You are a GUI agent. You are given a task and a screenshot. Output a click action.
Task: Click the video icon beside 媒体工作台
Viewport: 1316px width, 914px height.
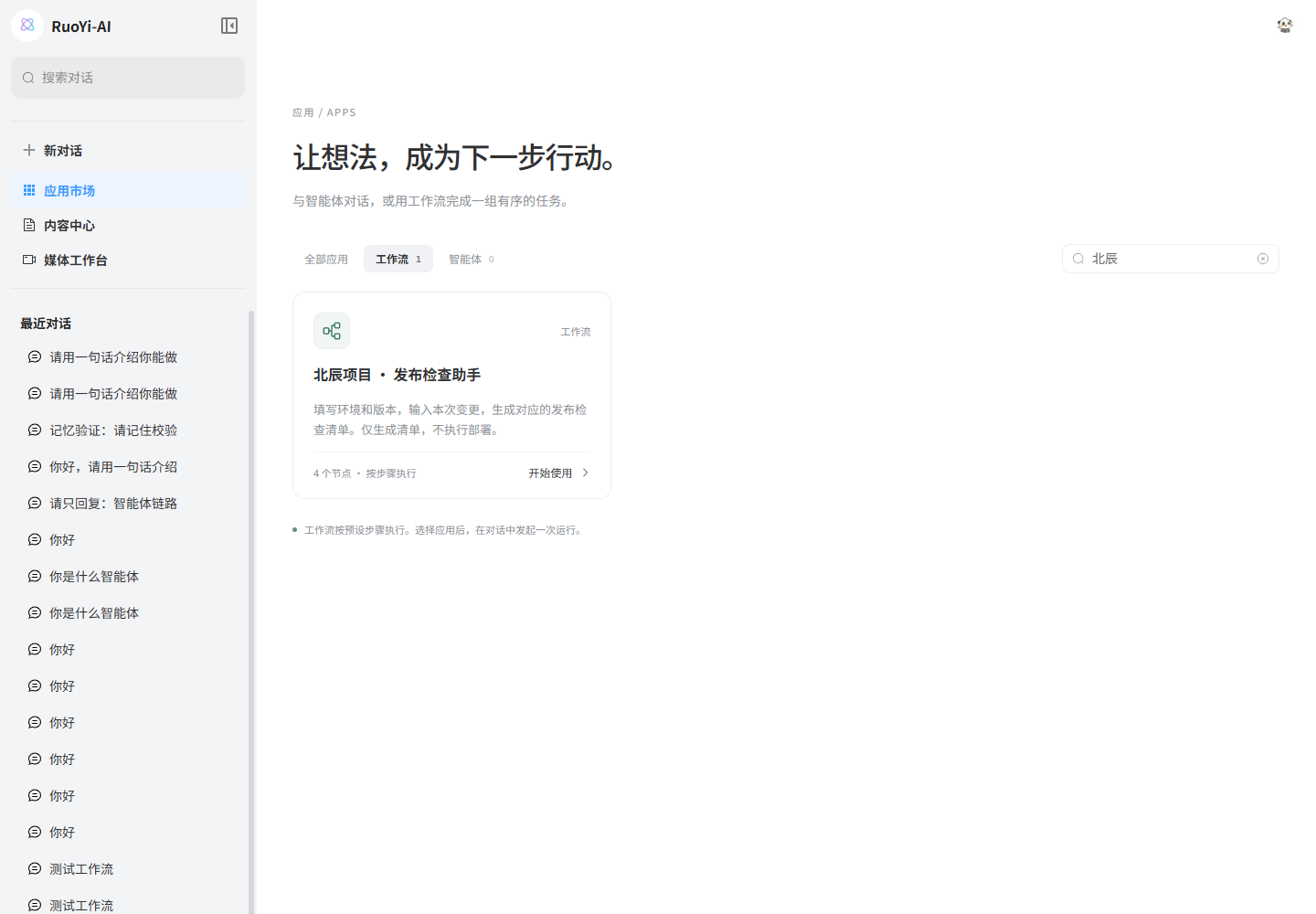29,260
